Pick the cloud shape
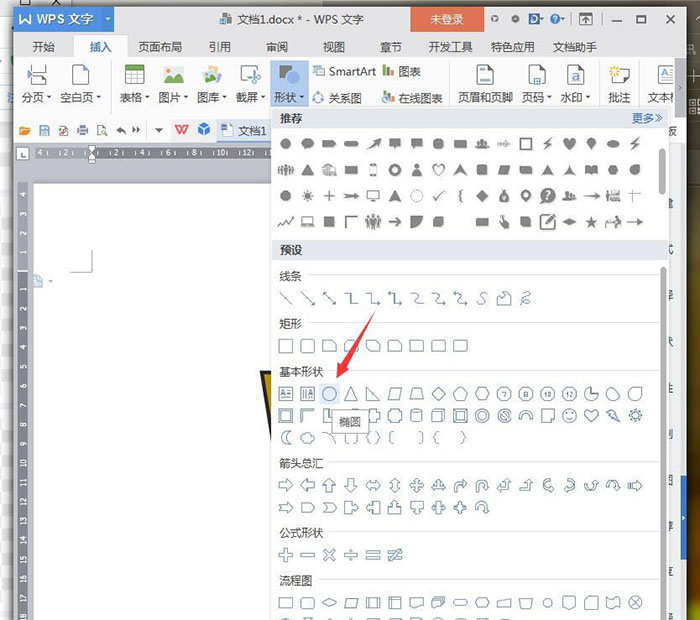 (x=307, y=438)
